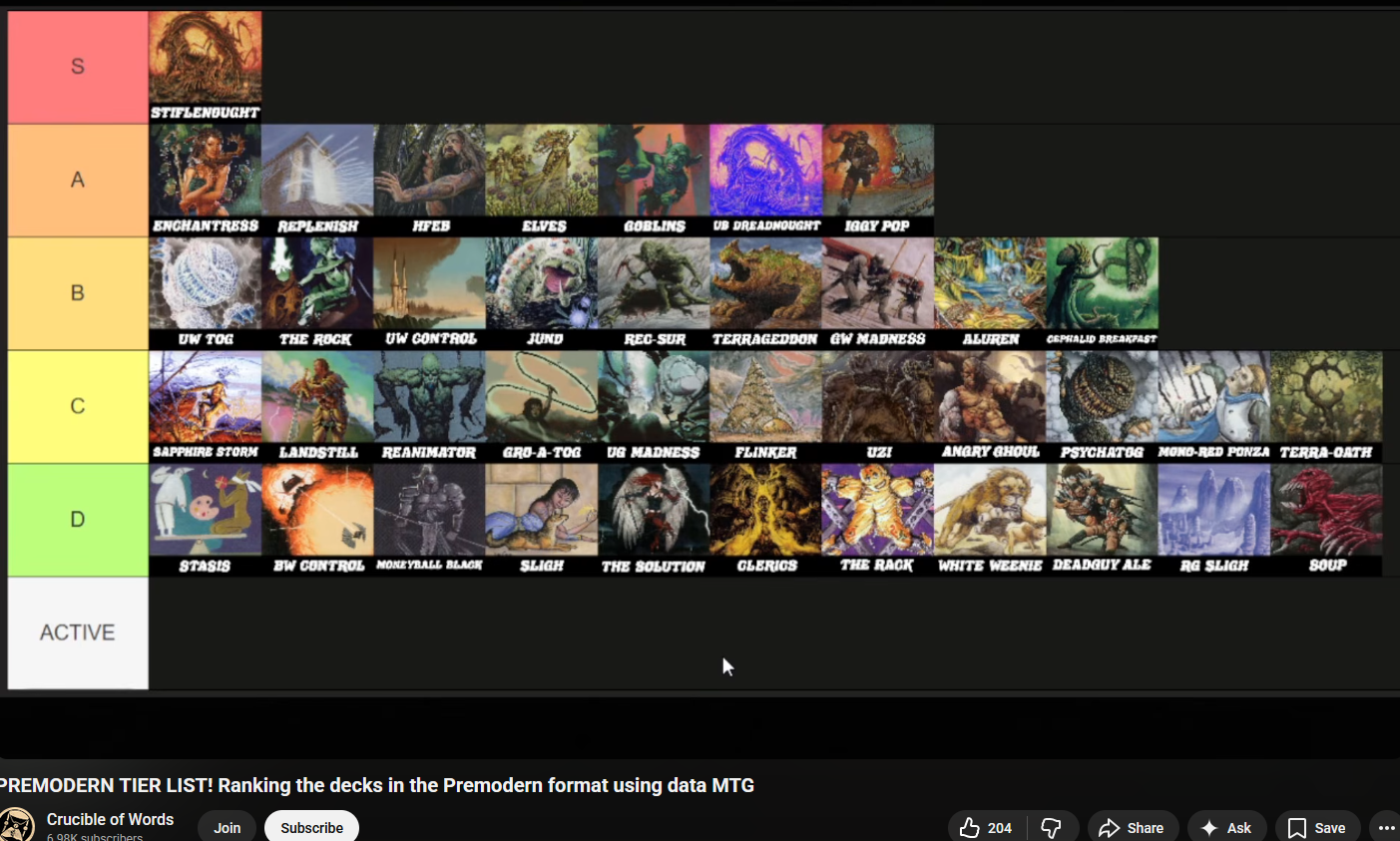This screenshot has height=841, width=1400.
Task: Click the Psychatog deck tile
Action: pos(1103,407)
